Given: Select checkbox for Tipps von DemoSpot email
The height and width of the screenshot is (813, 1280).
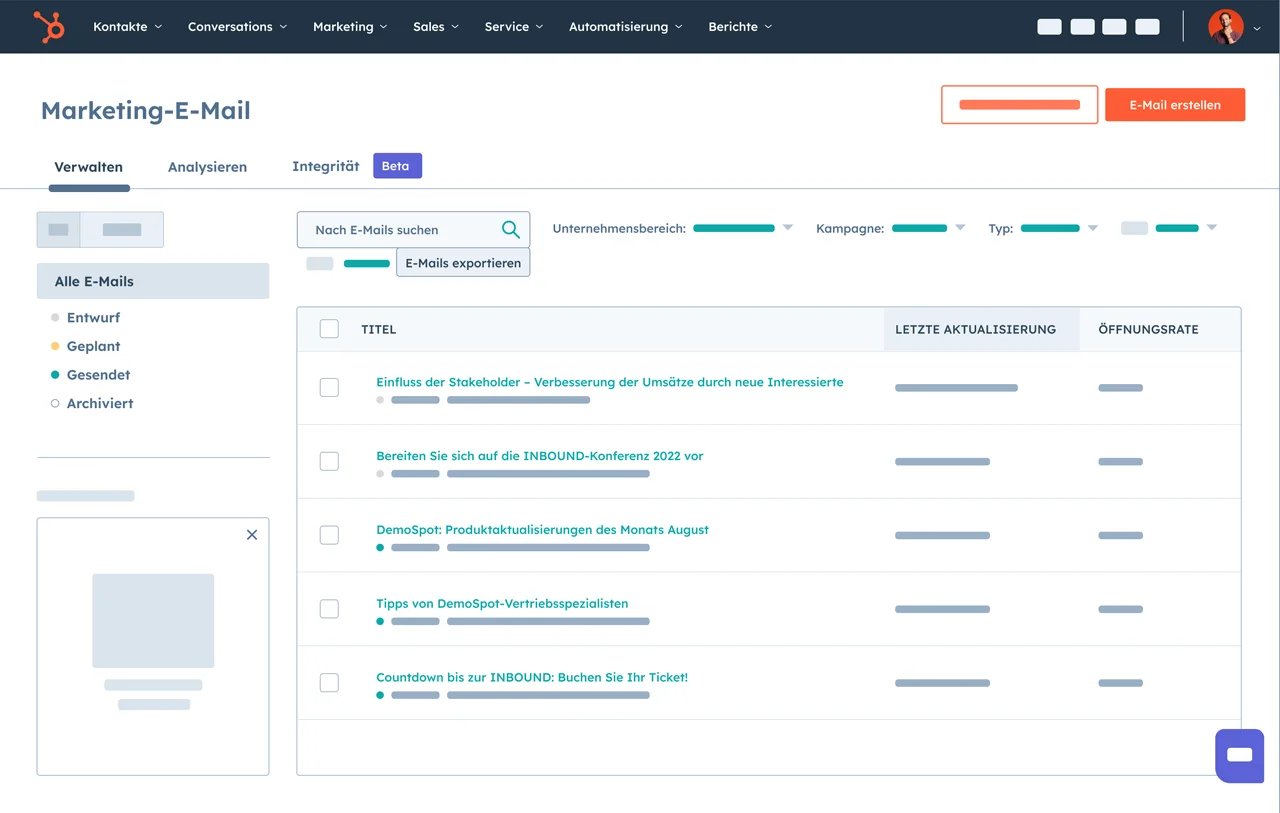Looking at the screenshot, I should (x=329, y=609).
